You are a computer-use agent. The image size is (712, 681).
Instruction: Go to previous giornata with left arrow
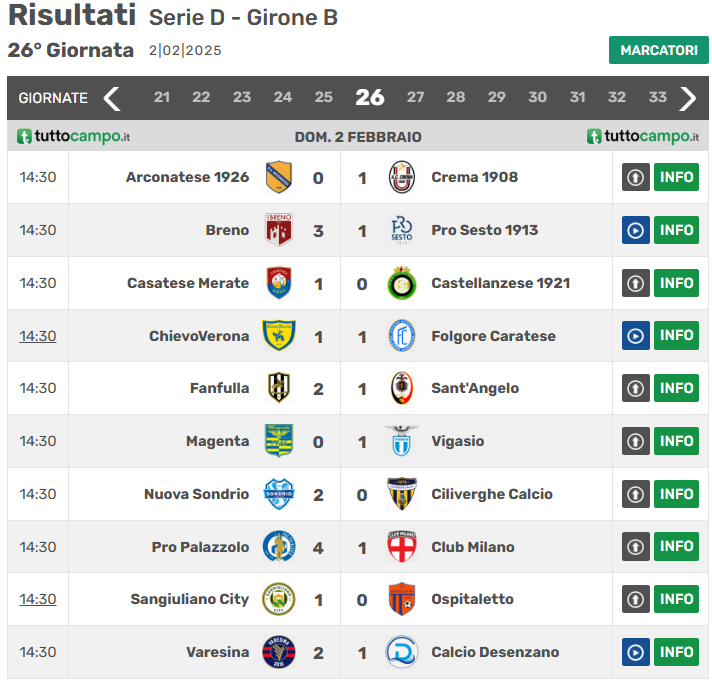[x=112, y=98]
